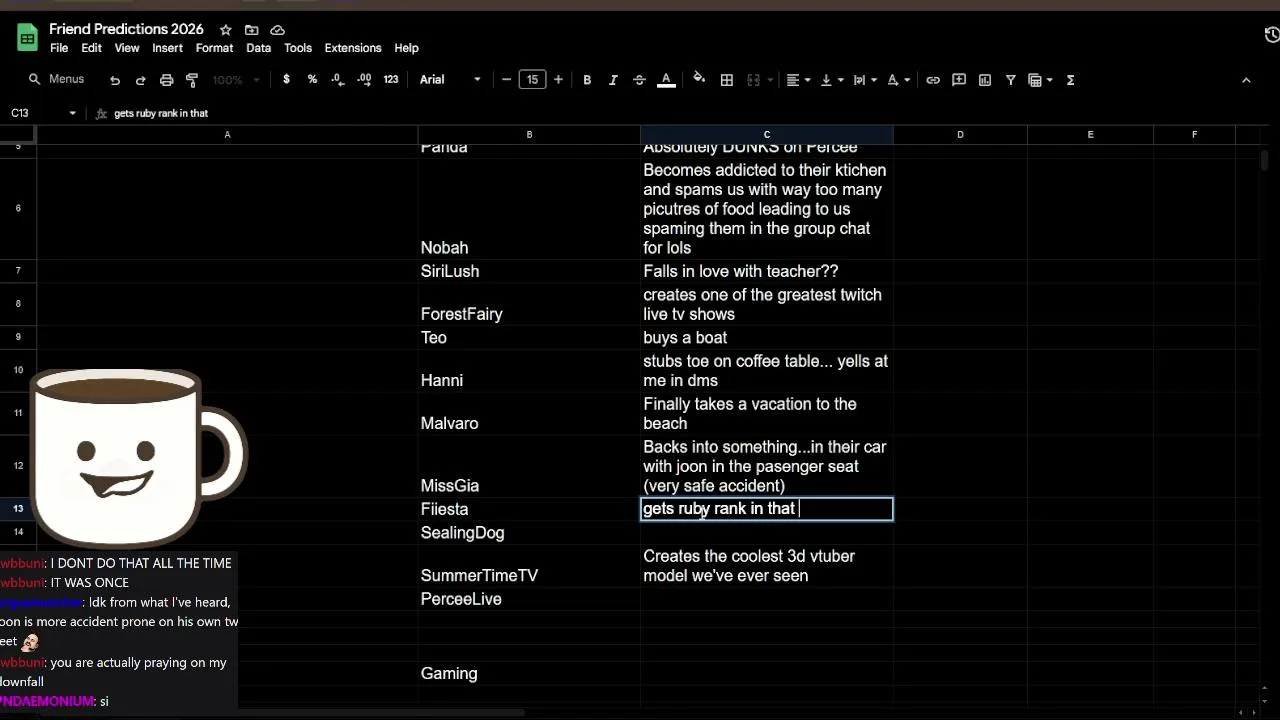
Task: Click the cell containing 'Fiiesta'
Action: click(529, 509)
